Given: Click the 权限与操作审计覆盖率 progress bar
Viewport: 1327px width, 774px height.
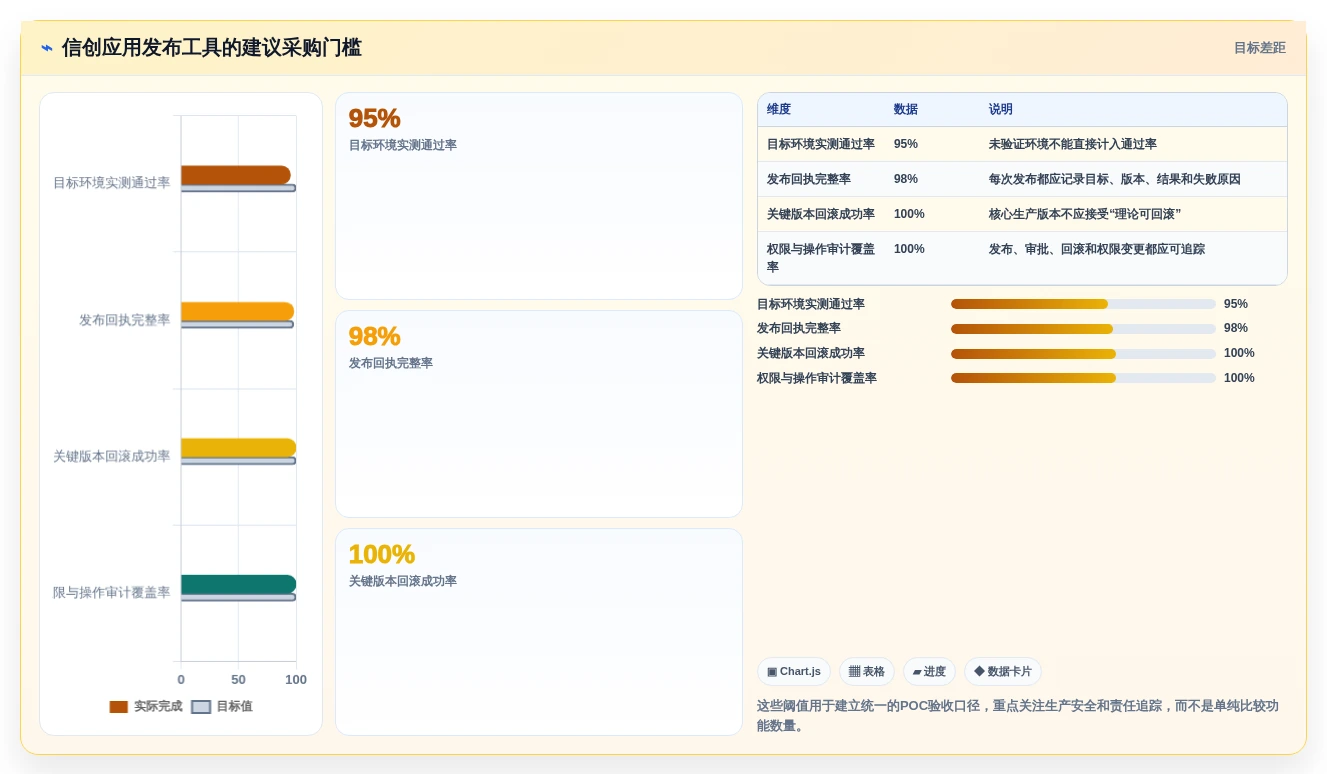Looking at the screenshot, I should pyautogui.click(x=1083, y=378).
